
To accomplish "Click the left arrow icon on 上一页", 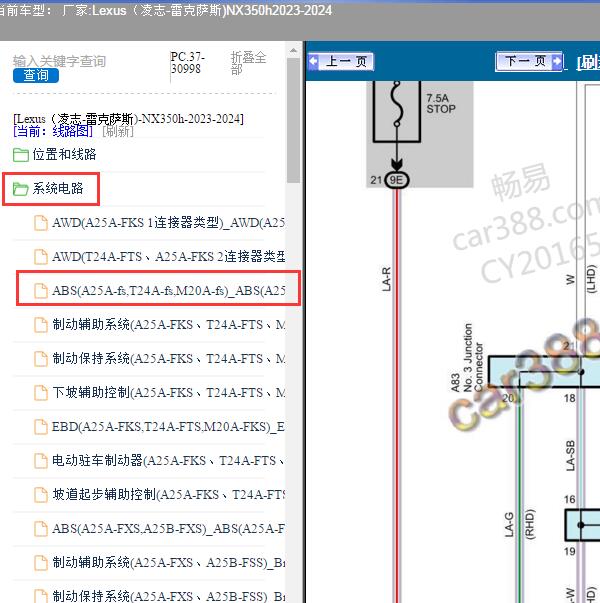I will (x=314, y=62).
